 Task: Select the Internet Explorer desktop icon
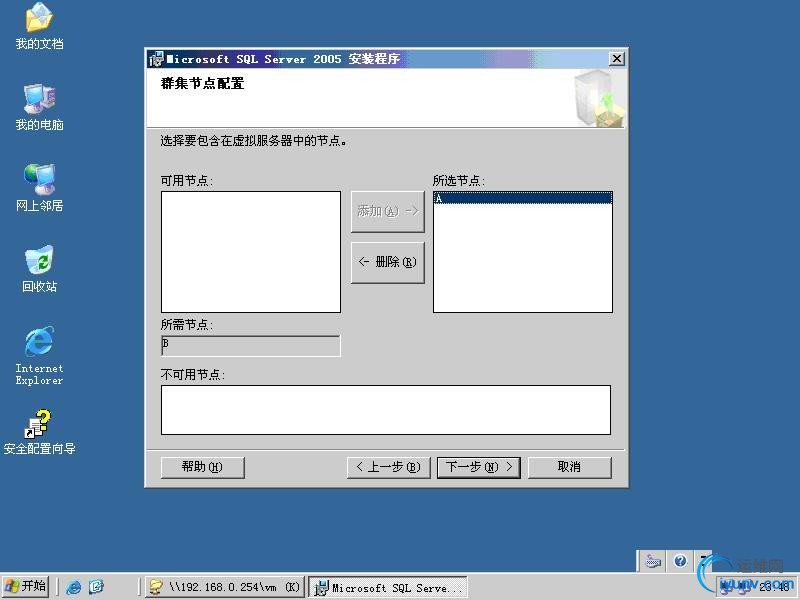tap(39, 356)
